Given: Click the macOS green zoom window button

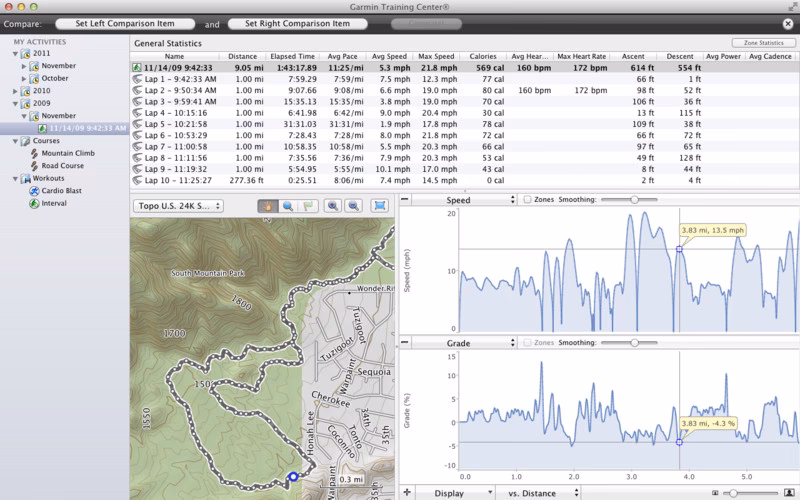Looking at the screenshot, I should point(34,7).
